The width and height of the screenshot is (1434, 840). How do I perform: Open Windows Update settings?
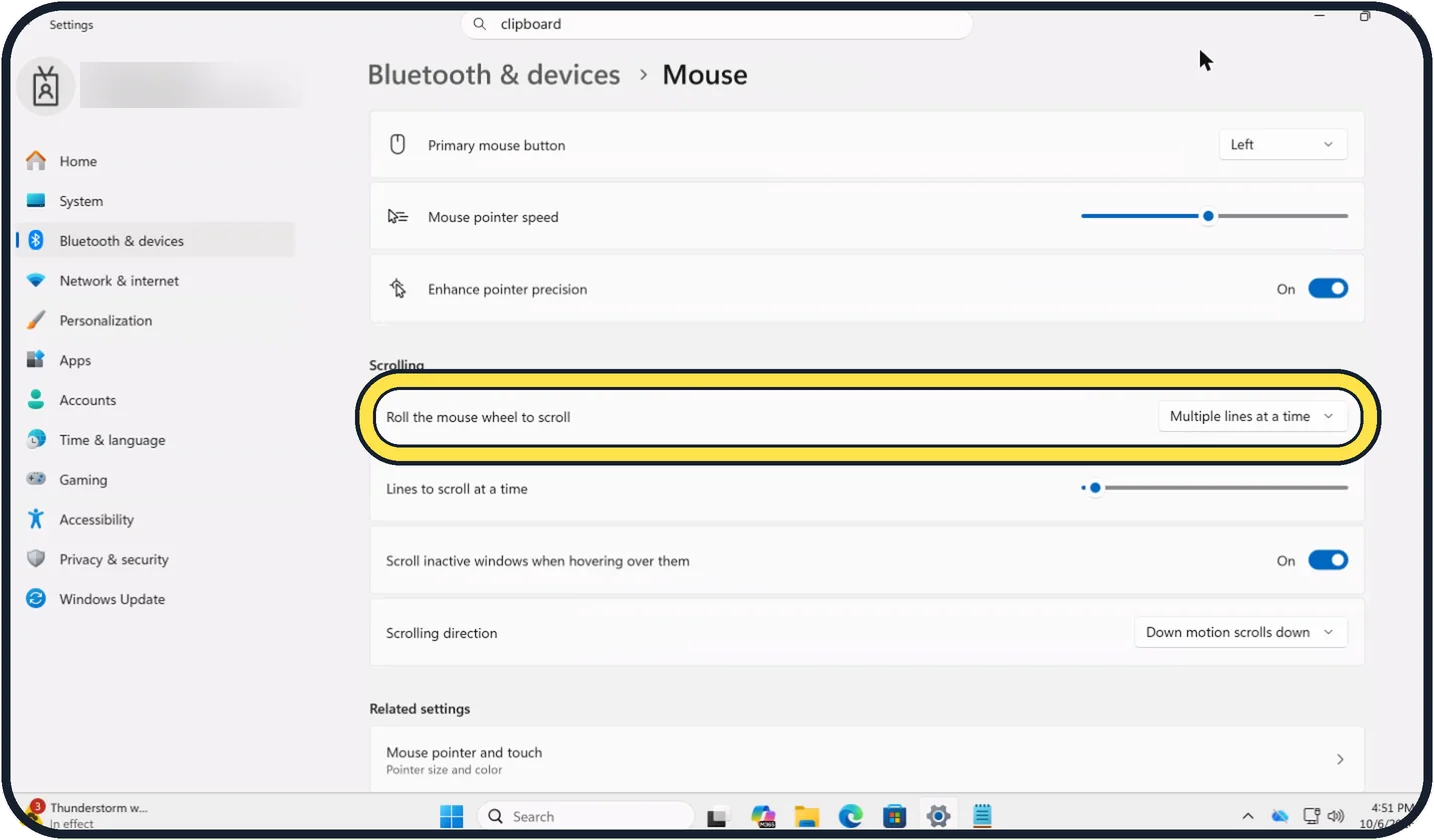[112, 600]
